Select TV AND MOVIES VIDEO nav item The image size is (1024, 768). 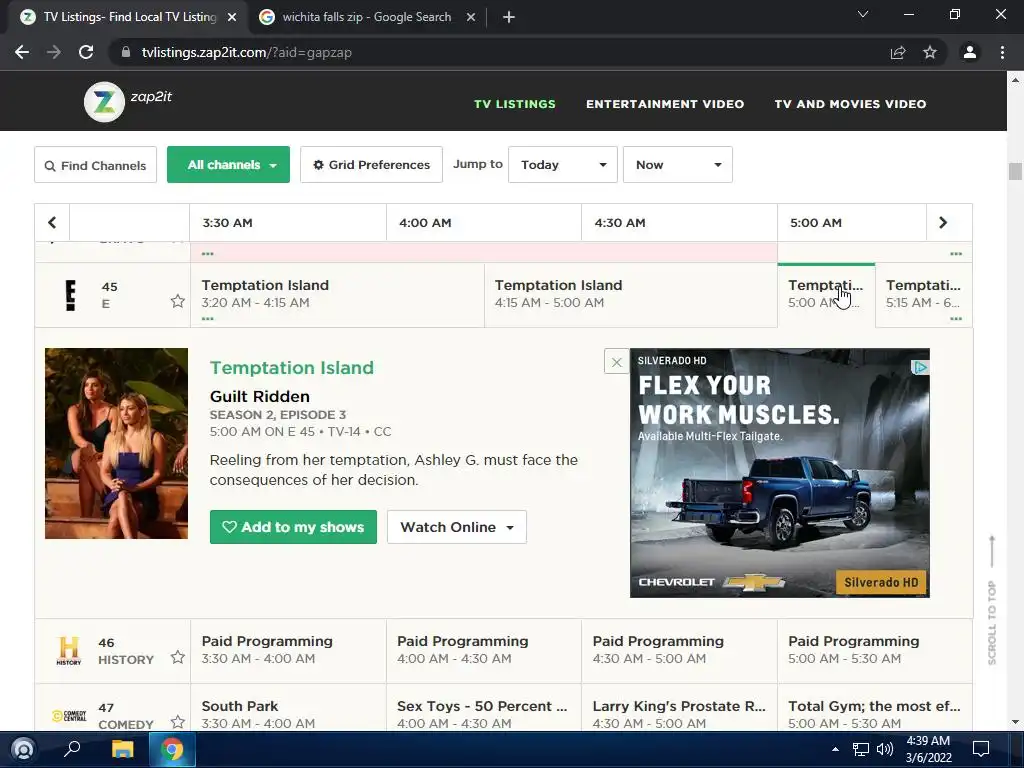point(850,104)
